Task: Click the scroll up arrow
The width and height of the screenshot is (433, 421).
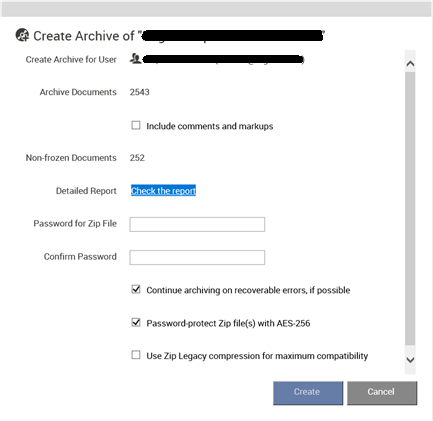Action: coord(410,63)
